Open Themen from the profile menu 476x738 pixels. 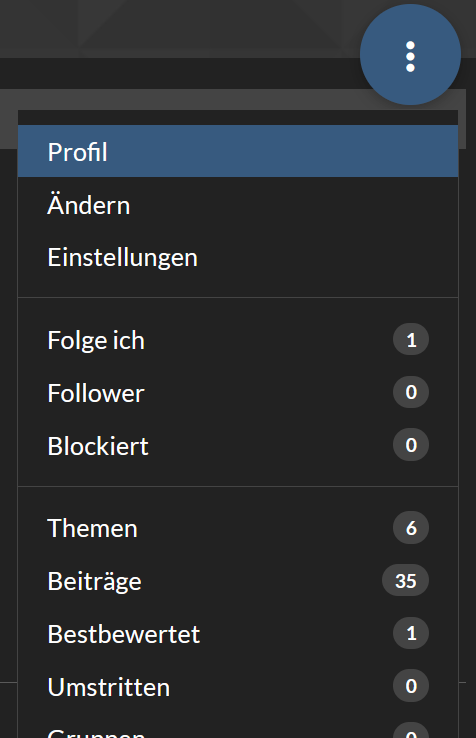click(x=238, y=528)
